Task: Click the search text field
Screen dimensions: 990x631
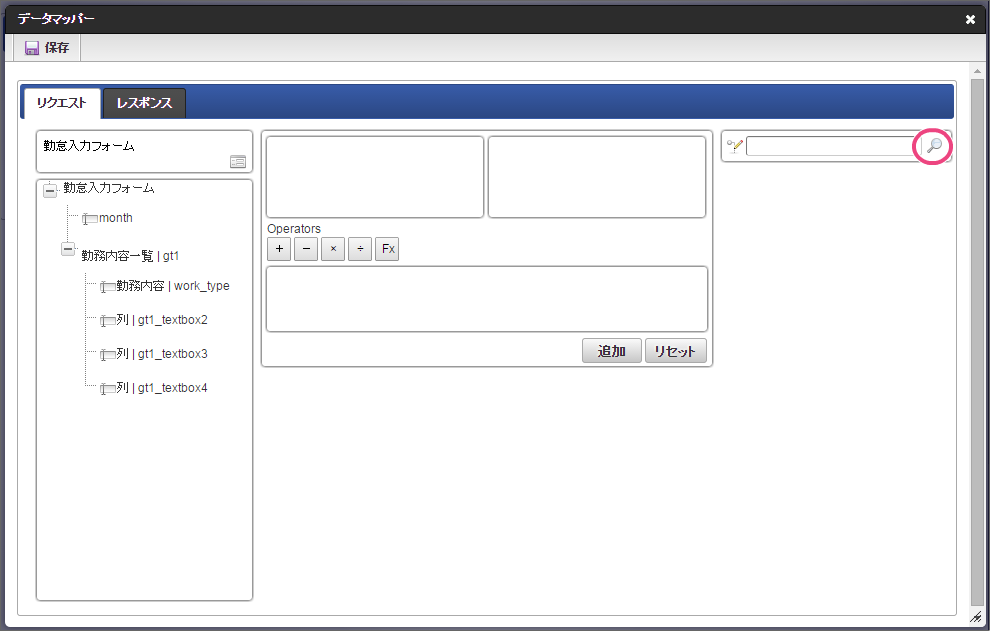Action: (x=832, y=147)
